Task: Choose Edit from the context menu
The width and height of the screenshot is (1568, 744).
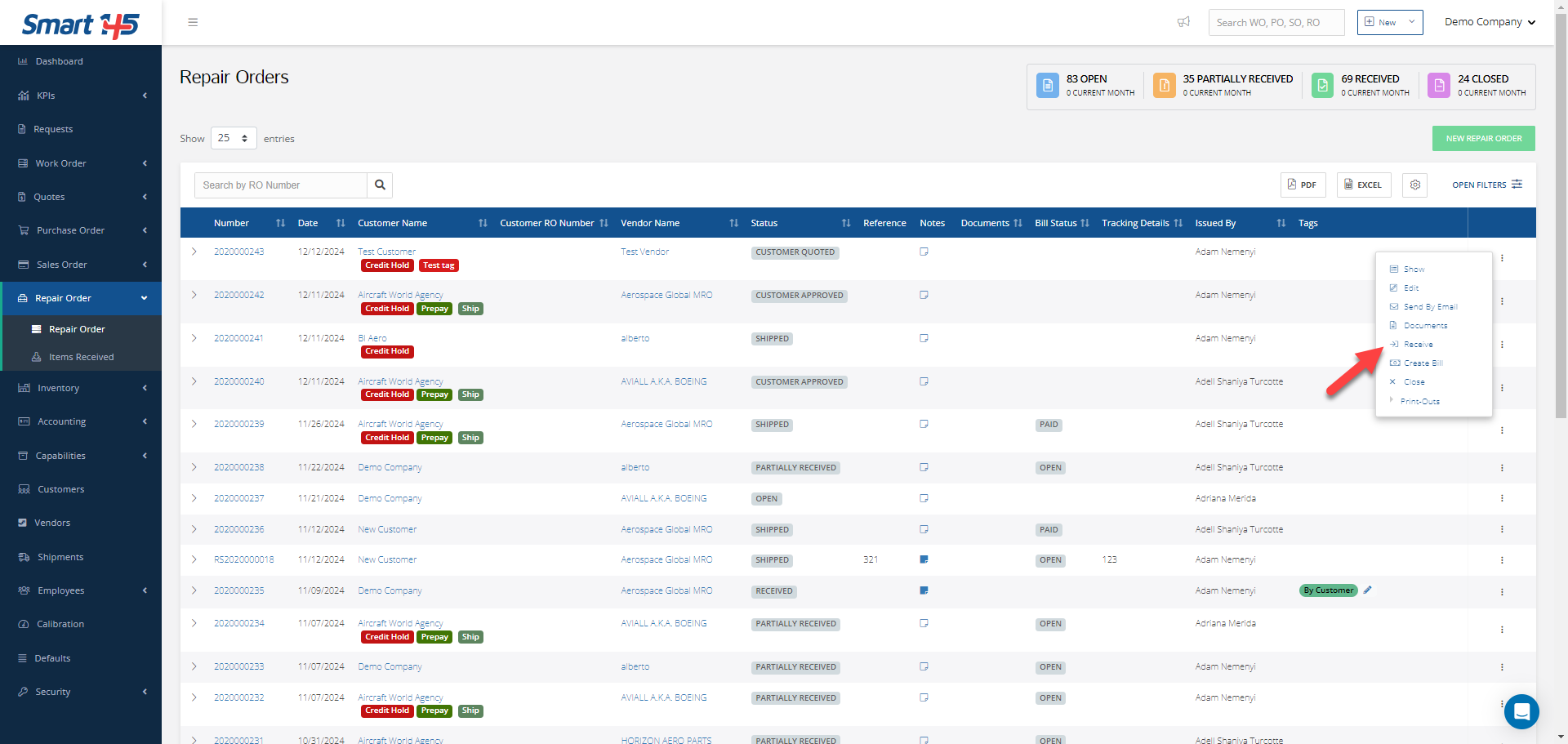Action: (x=1411, y=288)
